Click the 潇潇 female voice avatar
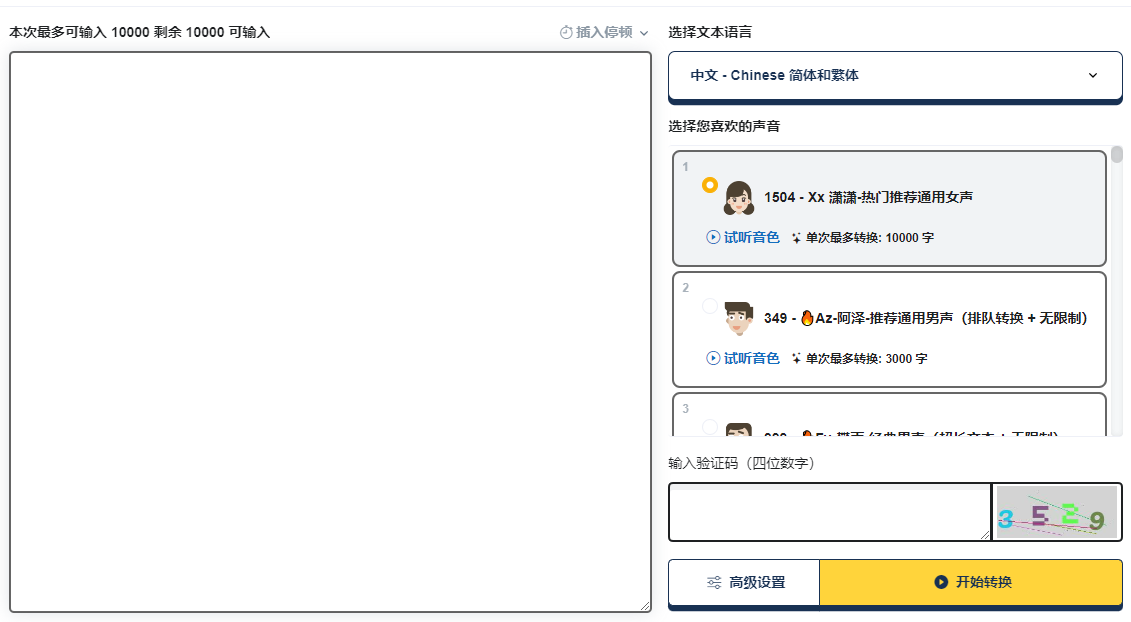 [x=738, y=198]
